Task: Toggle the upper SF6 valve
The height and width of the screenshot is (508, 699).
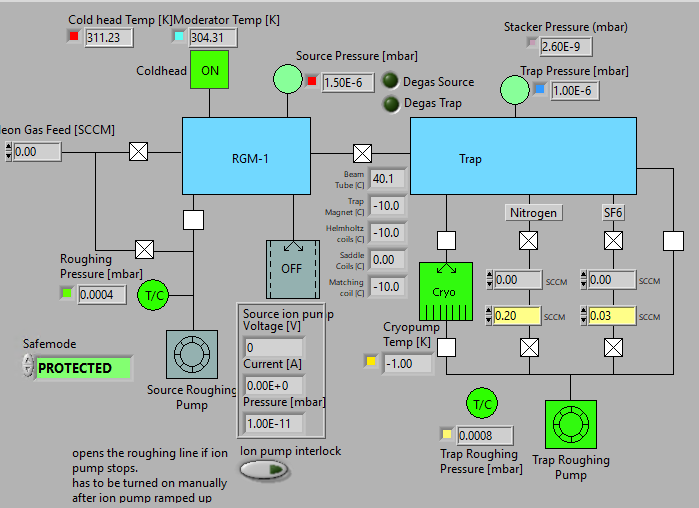Action: [613, 241]
